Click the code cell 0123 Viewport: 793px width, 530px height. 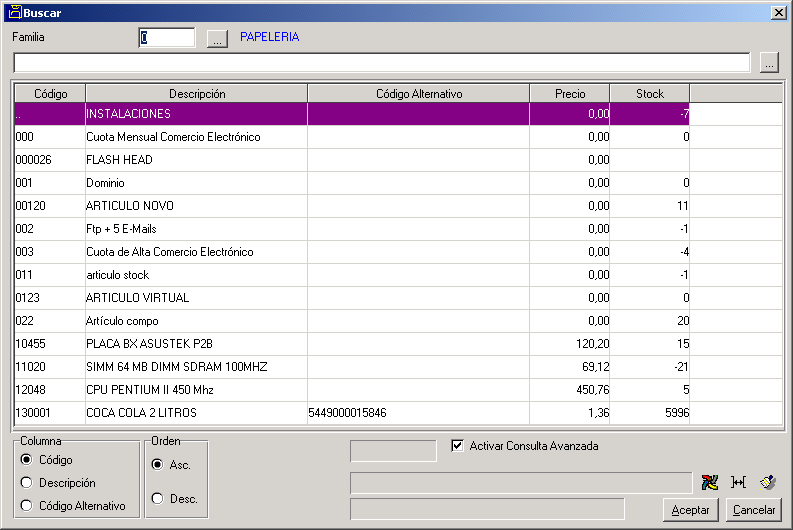click(50, 298)
